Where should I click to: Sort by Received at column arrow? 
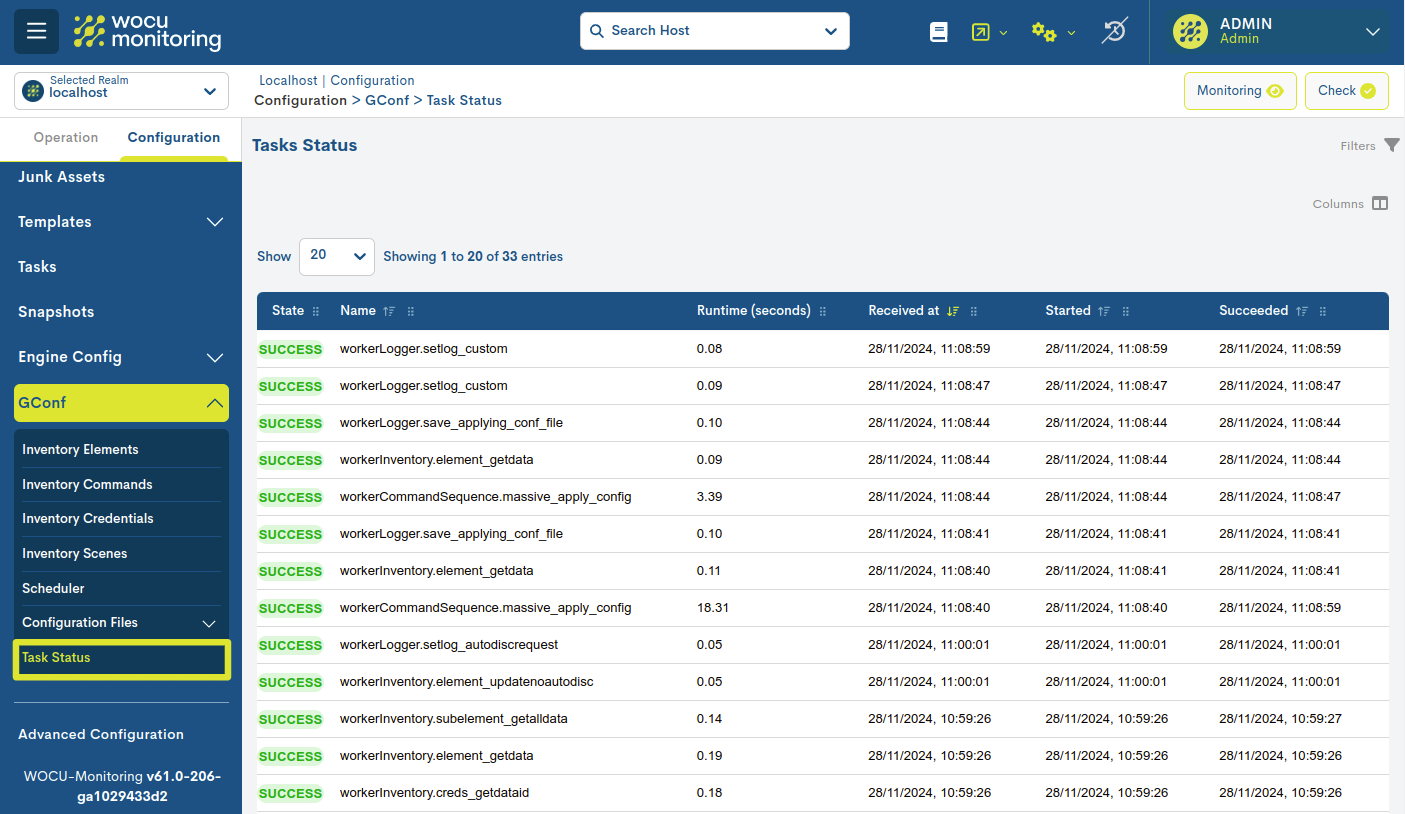tap(953, 311)
